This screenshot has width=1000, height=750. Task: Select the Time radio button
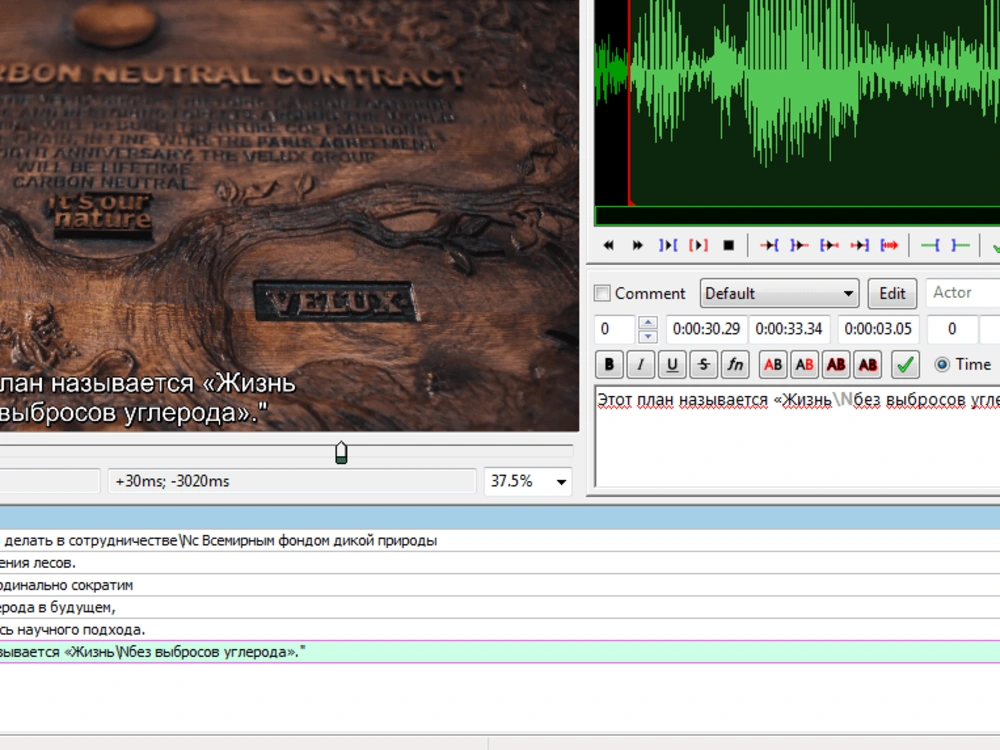click(942, 365)
